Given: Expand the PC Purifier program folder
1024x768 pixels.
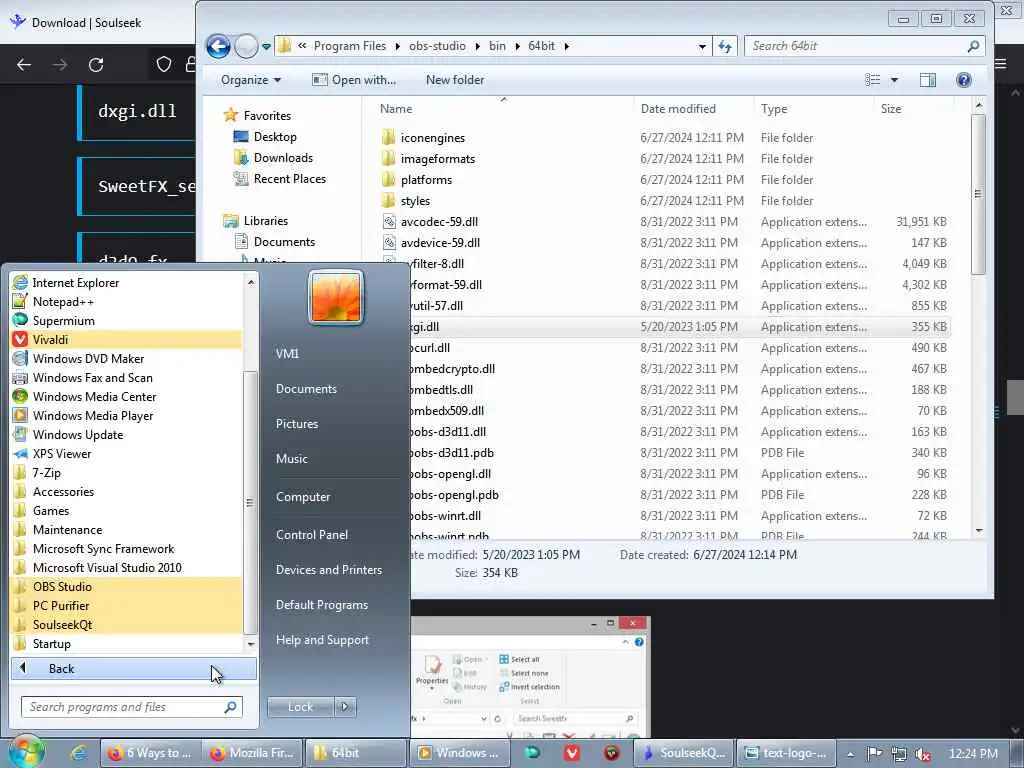Looking at the screenshot, I should coord(127,605).
